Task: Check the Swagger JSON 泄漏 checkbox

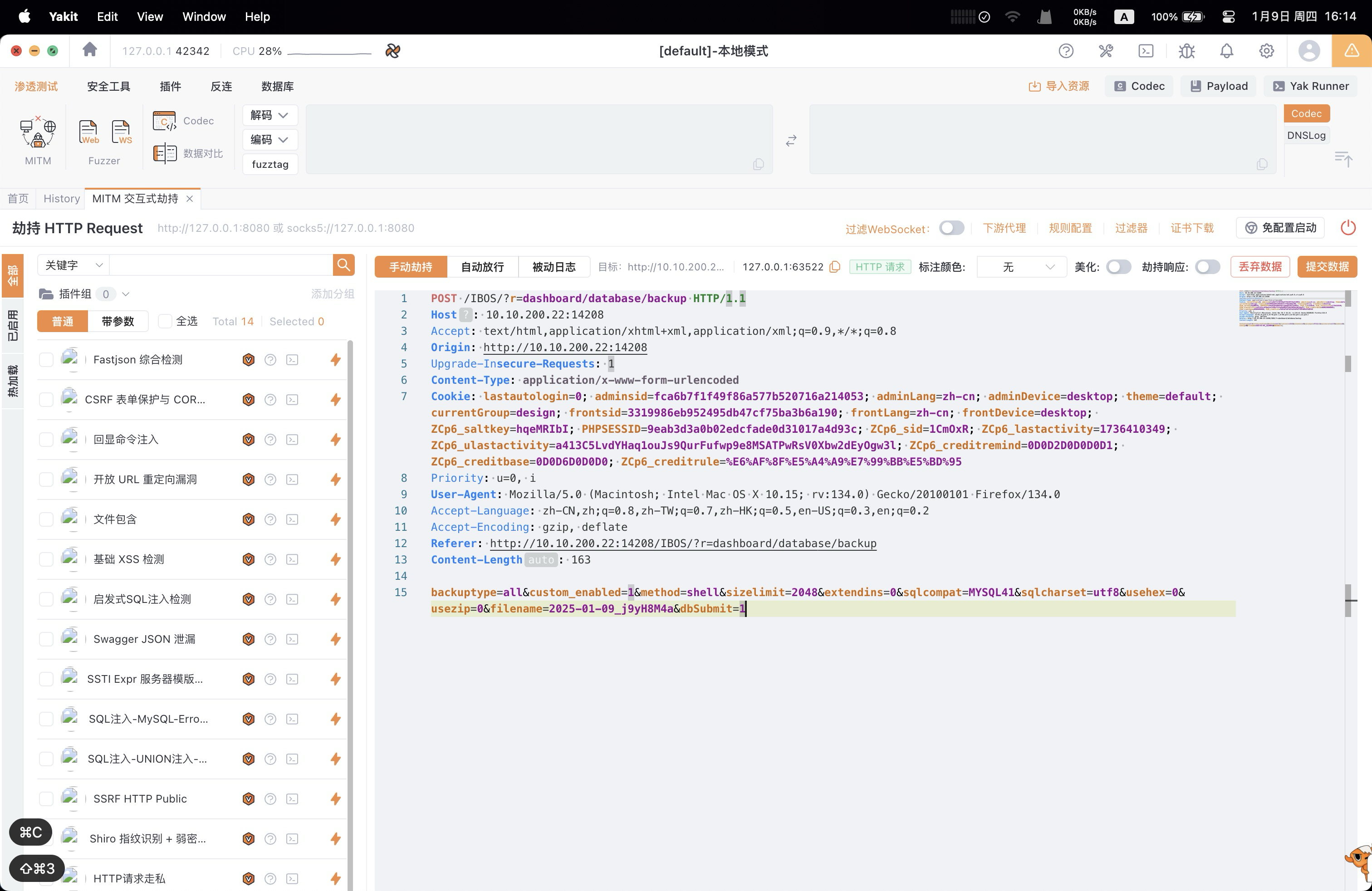Action: click(x=46, y=639)
